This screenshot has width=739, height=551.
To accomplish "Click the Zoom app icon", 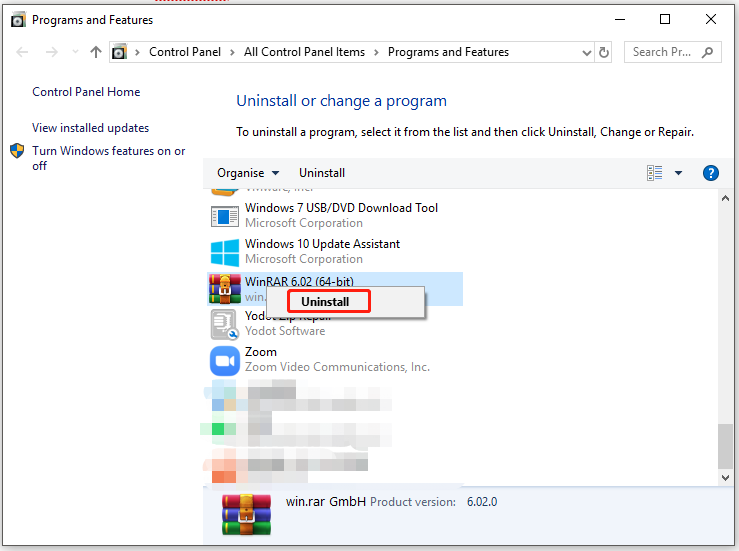I will (x=225, y=361).
